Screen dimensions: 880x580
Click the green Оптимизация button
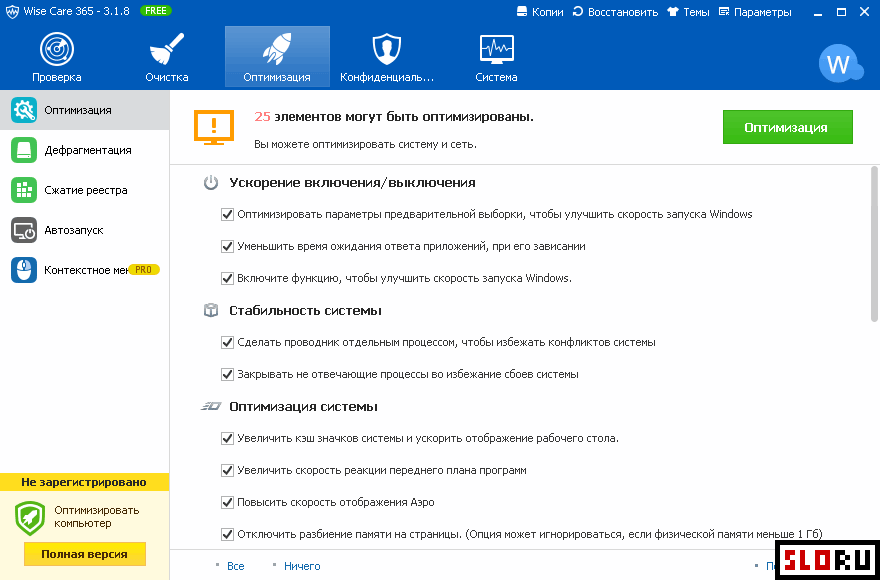pos(787,127)
